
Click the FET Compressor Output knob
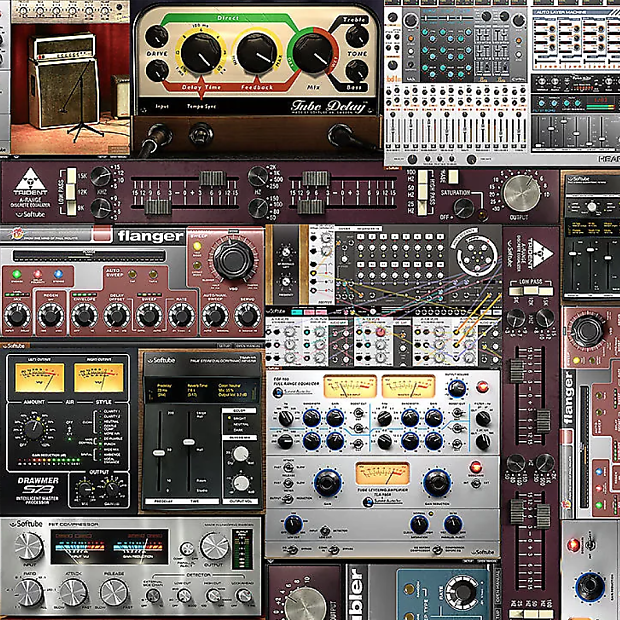tap(214, 546)
